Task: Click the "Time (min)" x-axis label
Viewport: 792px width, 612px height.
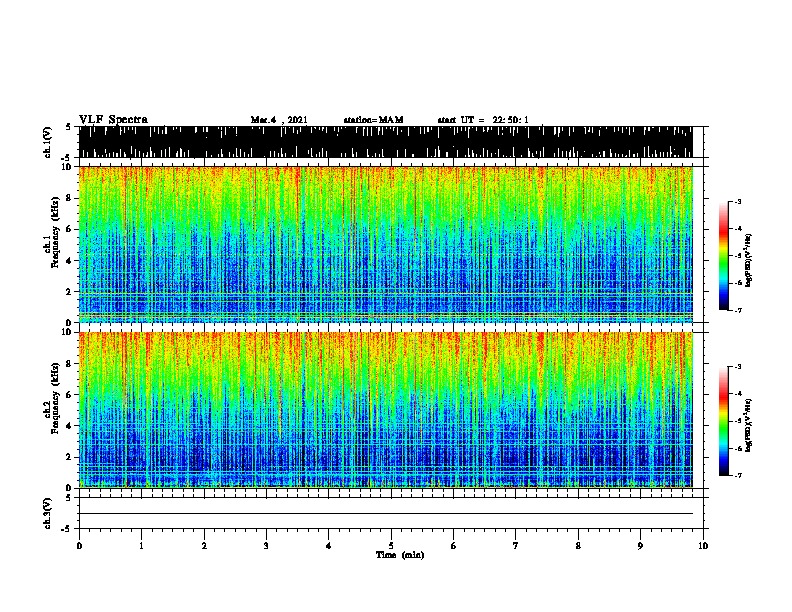Action: (400, 554)
